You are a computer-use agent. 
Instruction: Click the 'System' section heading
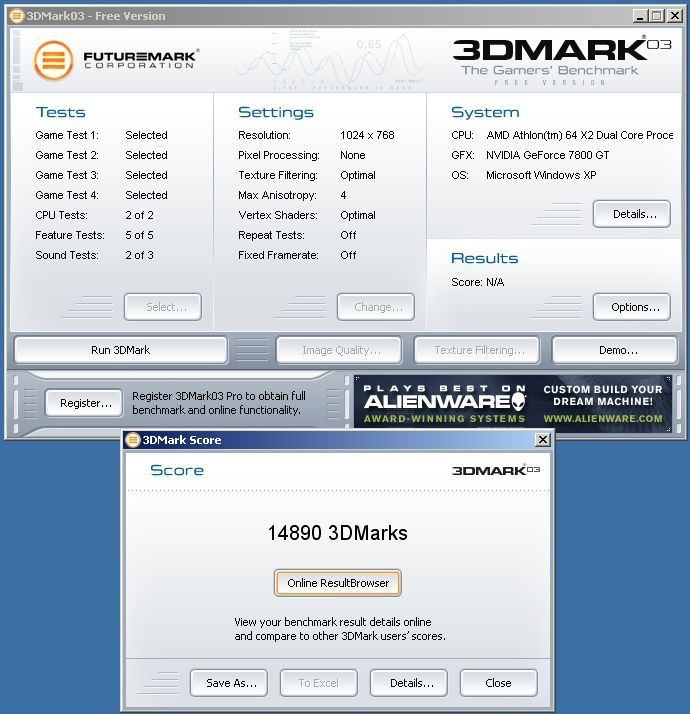pyautogui.click(x=485, y=112)
